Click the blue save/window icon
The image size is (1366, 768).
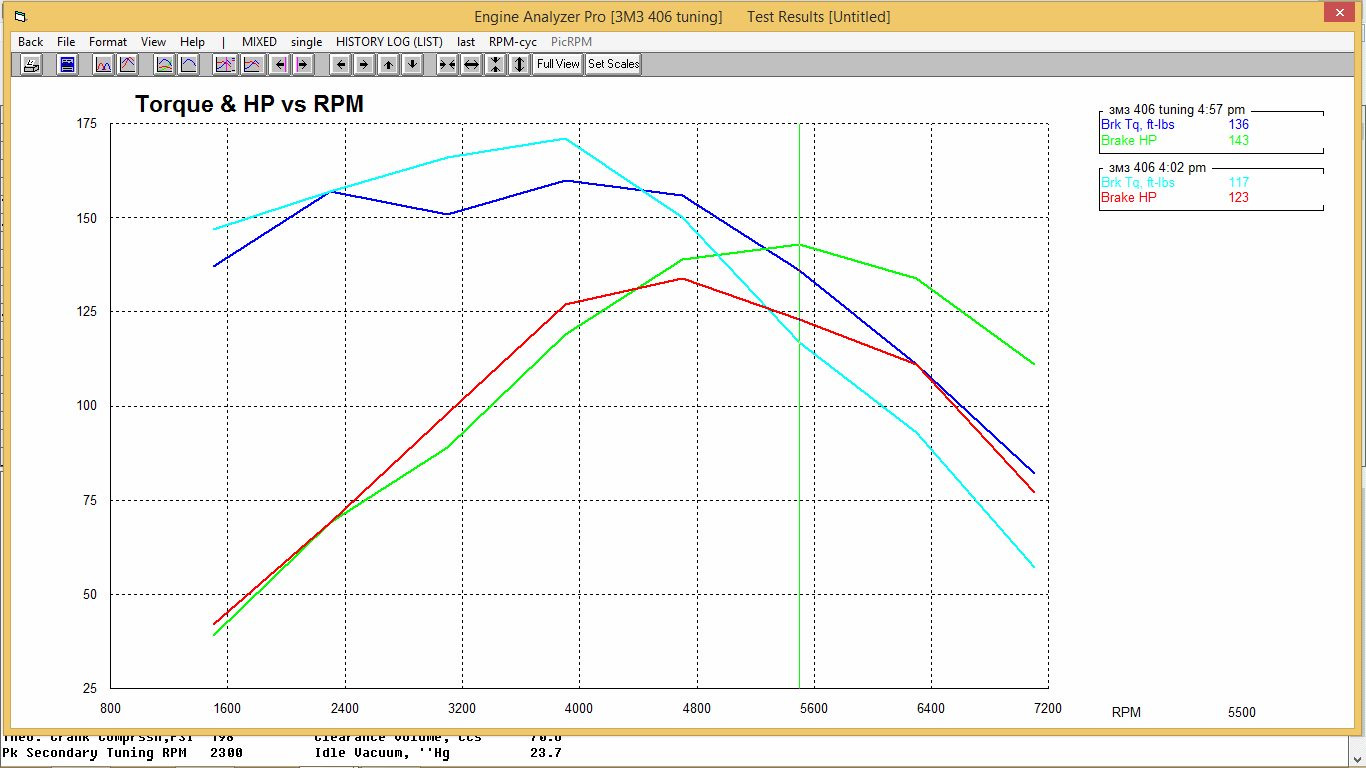tap(67, 65)
